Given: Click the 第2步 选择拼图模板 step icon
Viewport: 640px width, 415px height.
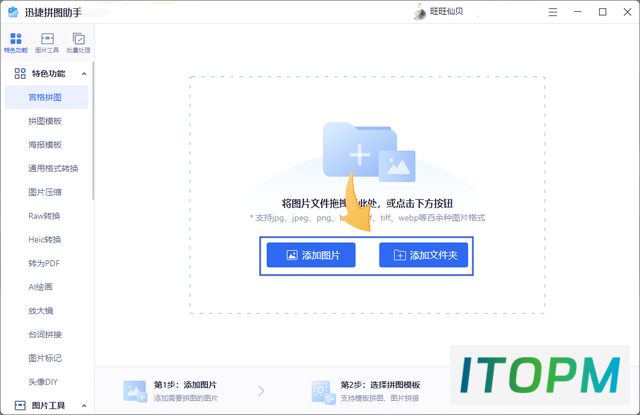Looking at the screenshot, I should [x=323, y=392].
